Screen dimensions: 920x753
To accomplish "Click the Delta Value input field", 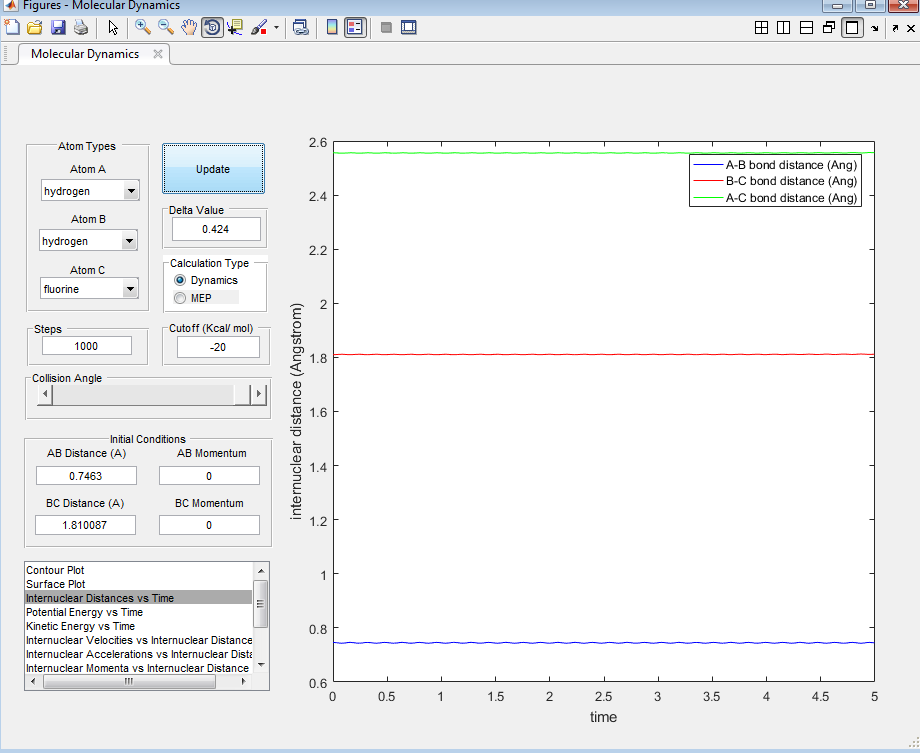I will click(x=216, y=229).
